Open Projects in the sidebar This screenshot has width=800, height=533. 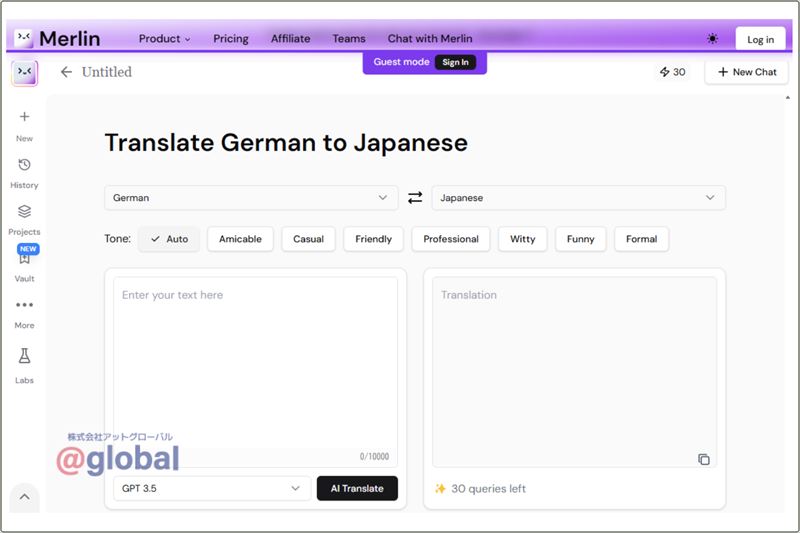[x=24, y=220]
